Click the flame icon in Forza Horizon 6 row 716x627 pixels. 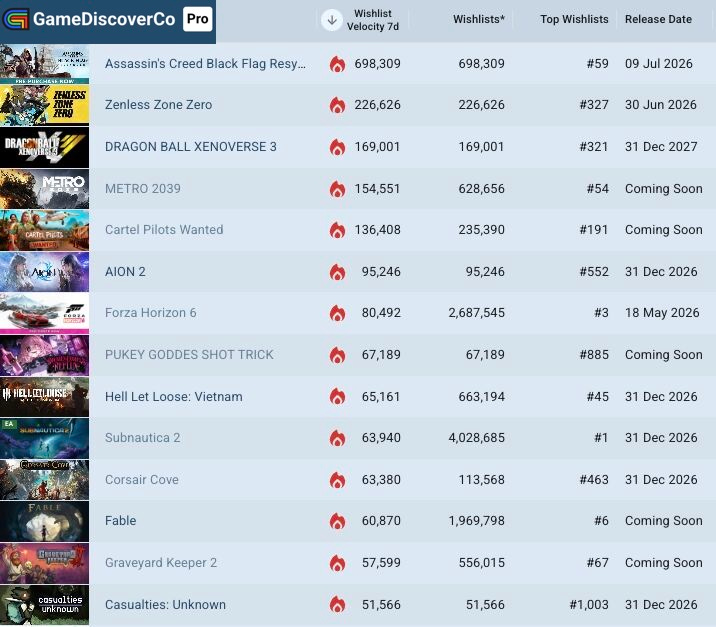tap(337, 313)
